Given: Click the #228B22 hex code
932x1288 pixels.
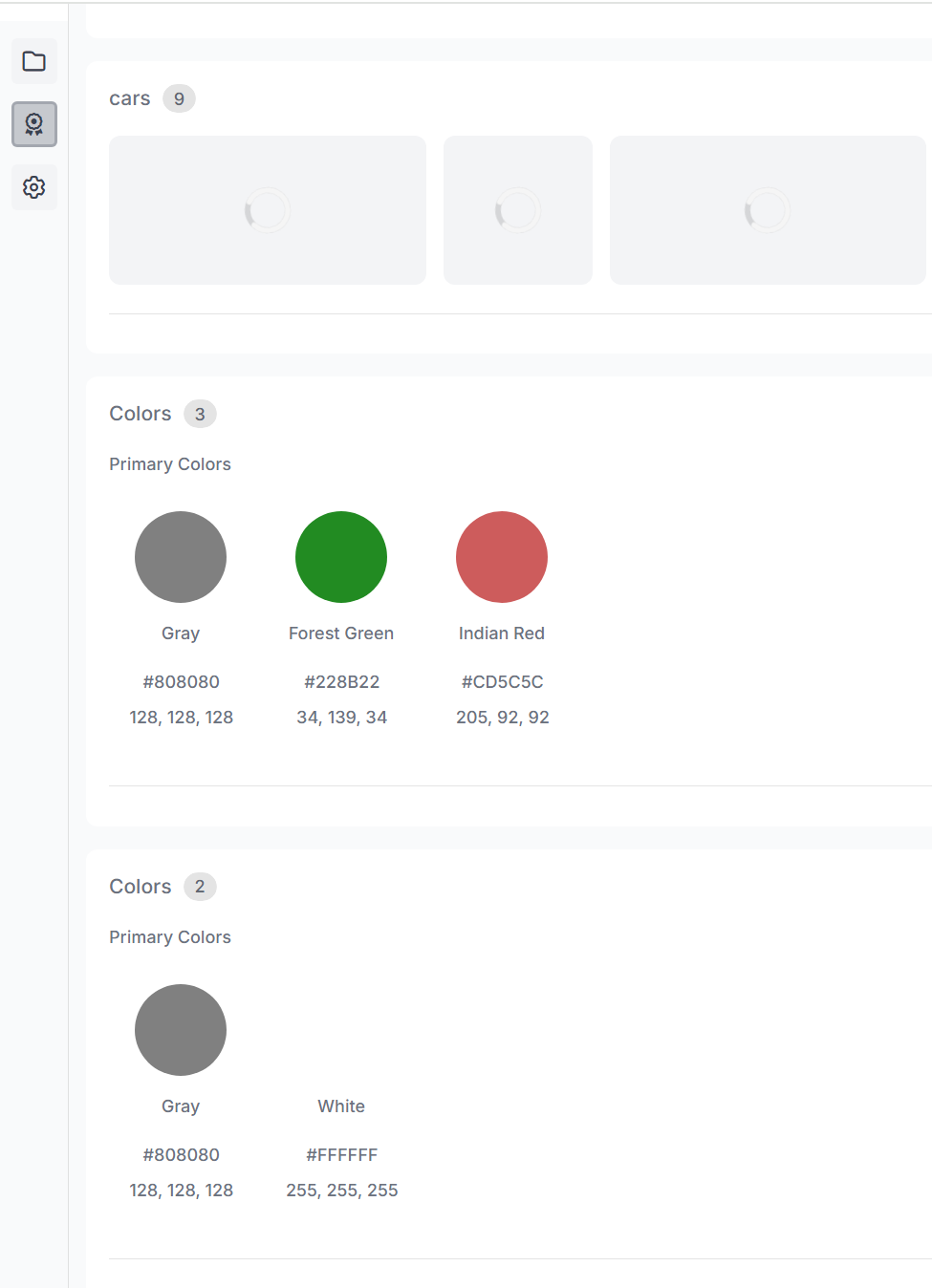Looking at the screenshot, I should coord(341,682).
